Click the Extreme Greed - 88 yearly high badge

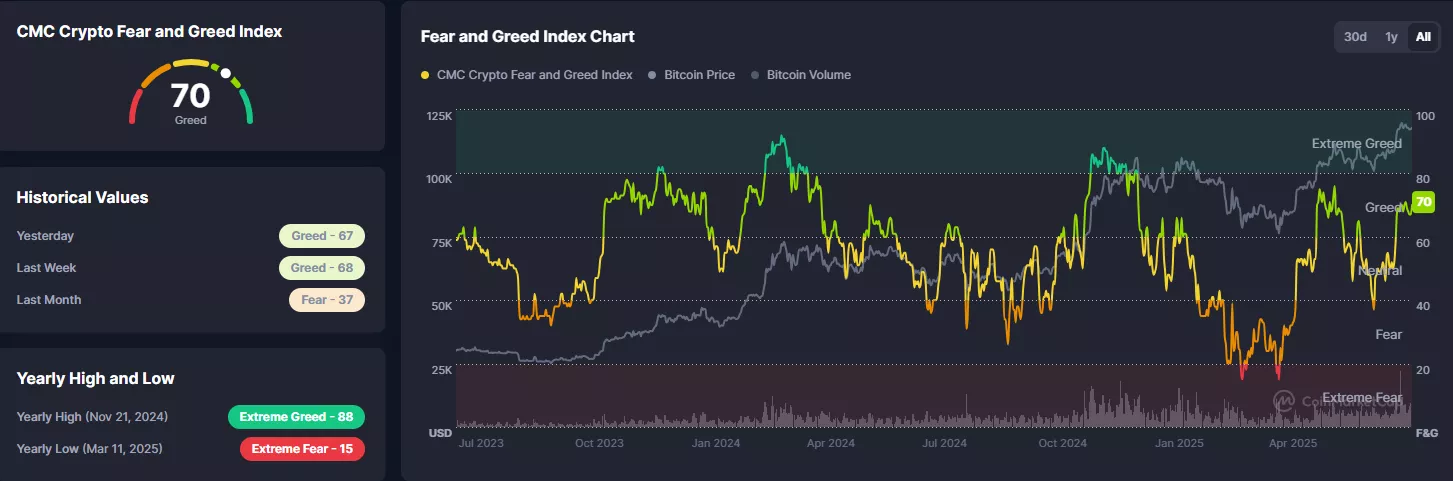coord(296,417)
